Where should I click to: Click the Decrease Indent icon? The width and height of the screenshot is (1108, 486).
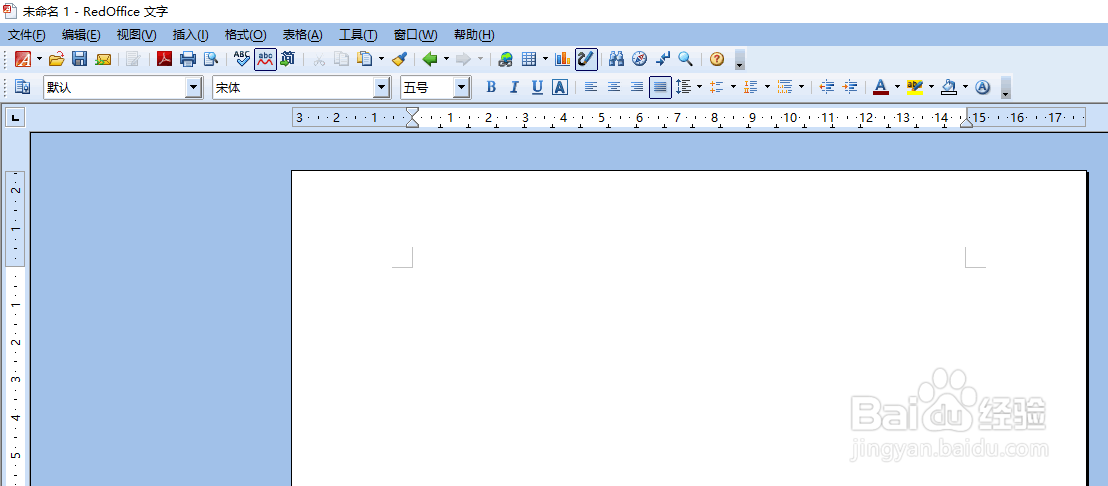pos(827,87)
